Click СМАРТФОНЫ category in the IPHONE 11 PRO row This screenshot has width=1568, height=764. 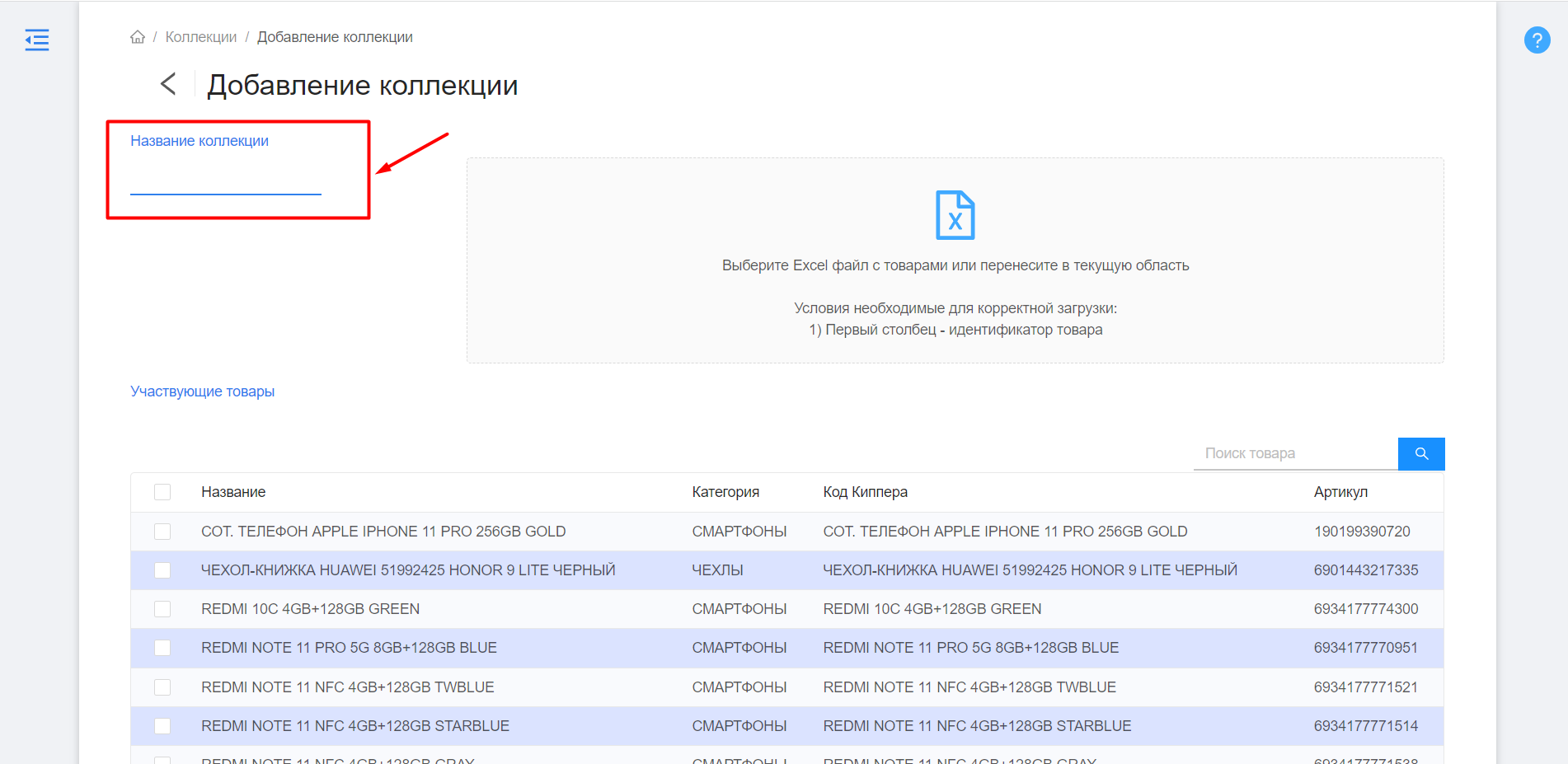[x=739, y=532]
